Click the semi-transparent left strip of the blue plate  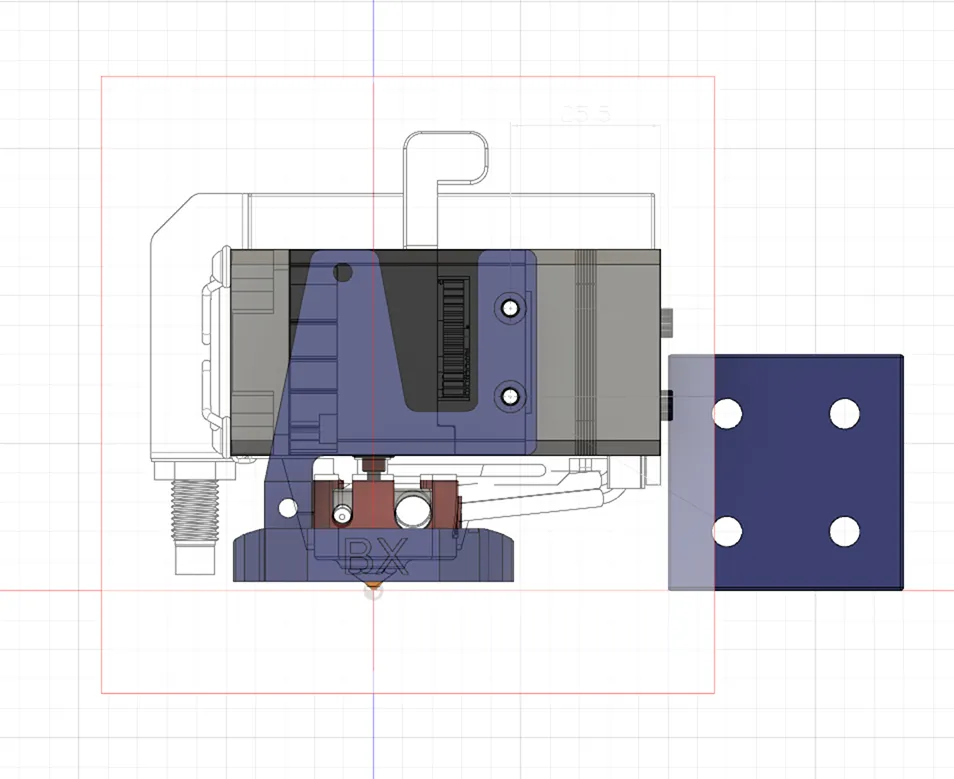(x=690, y=470)
